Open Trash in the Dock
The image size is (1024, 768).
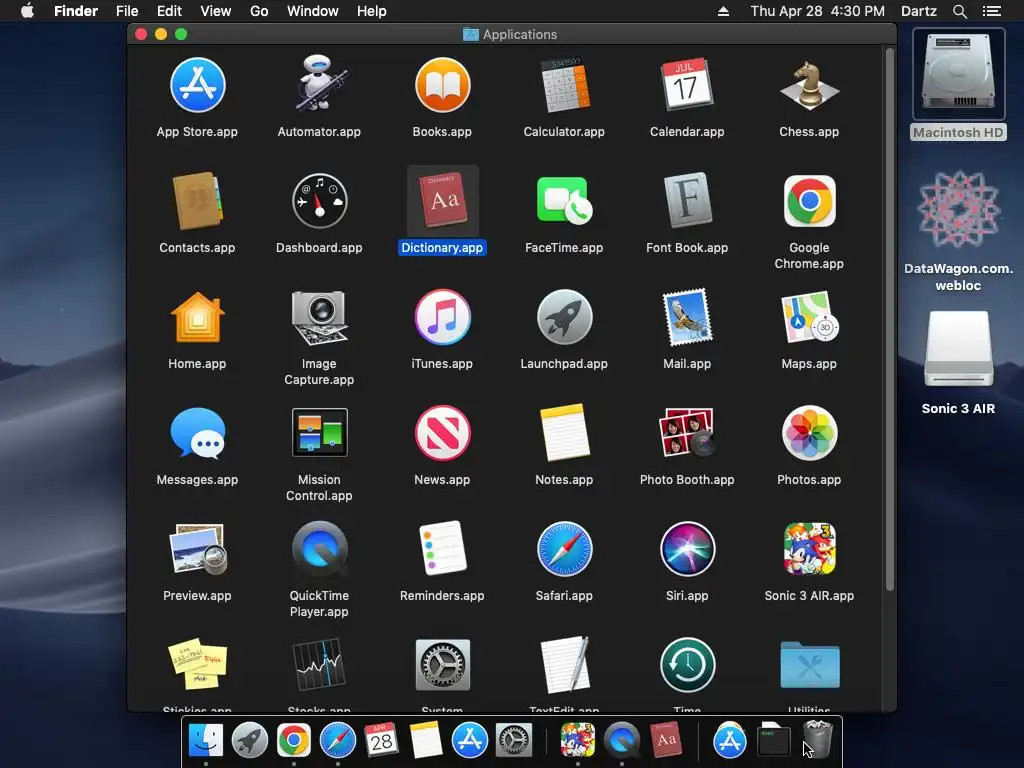[x=817, y=739]
